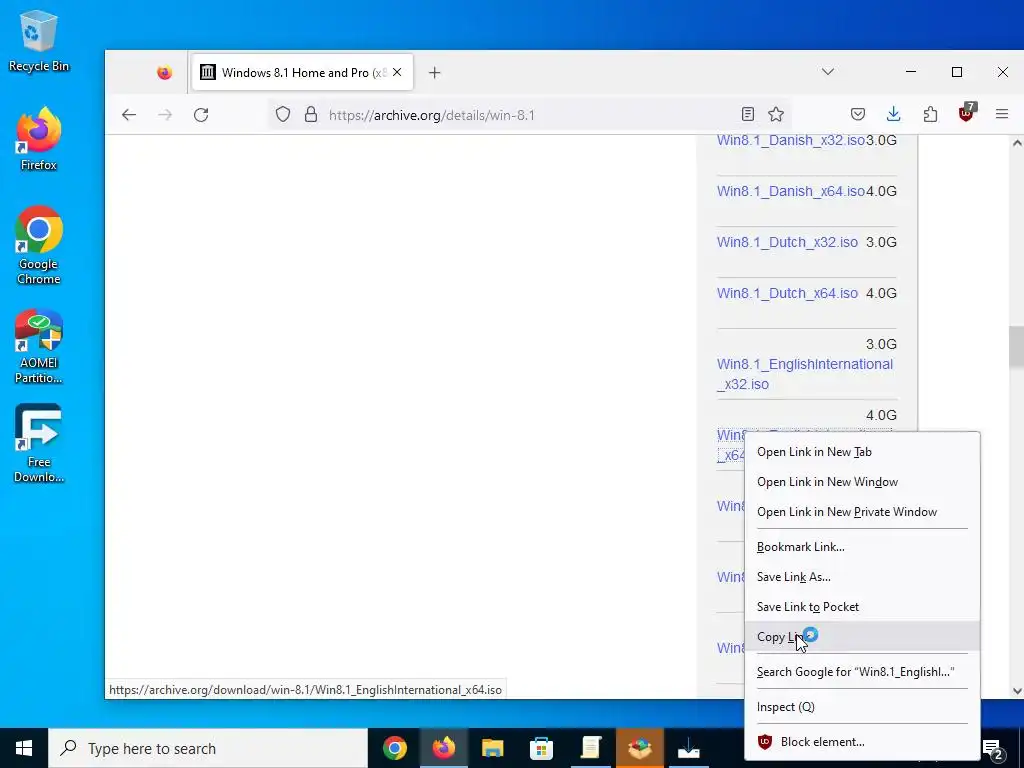Select Block element menu entry
The image size is (1024, 768).
(x=862, y=742)
